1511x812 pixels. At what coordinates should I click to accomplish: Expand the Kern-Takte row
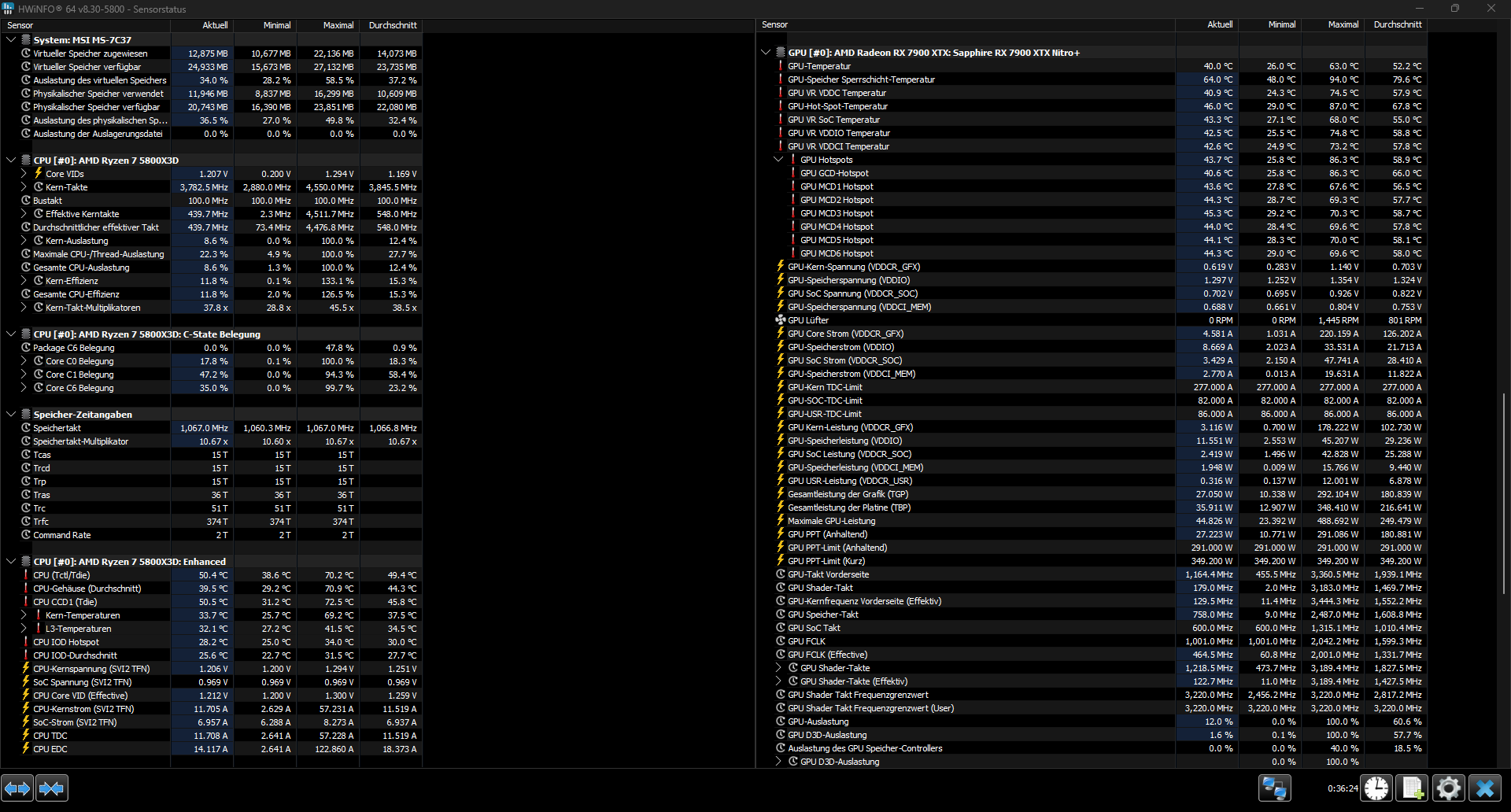click(24, 187)
